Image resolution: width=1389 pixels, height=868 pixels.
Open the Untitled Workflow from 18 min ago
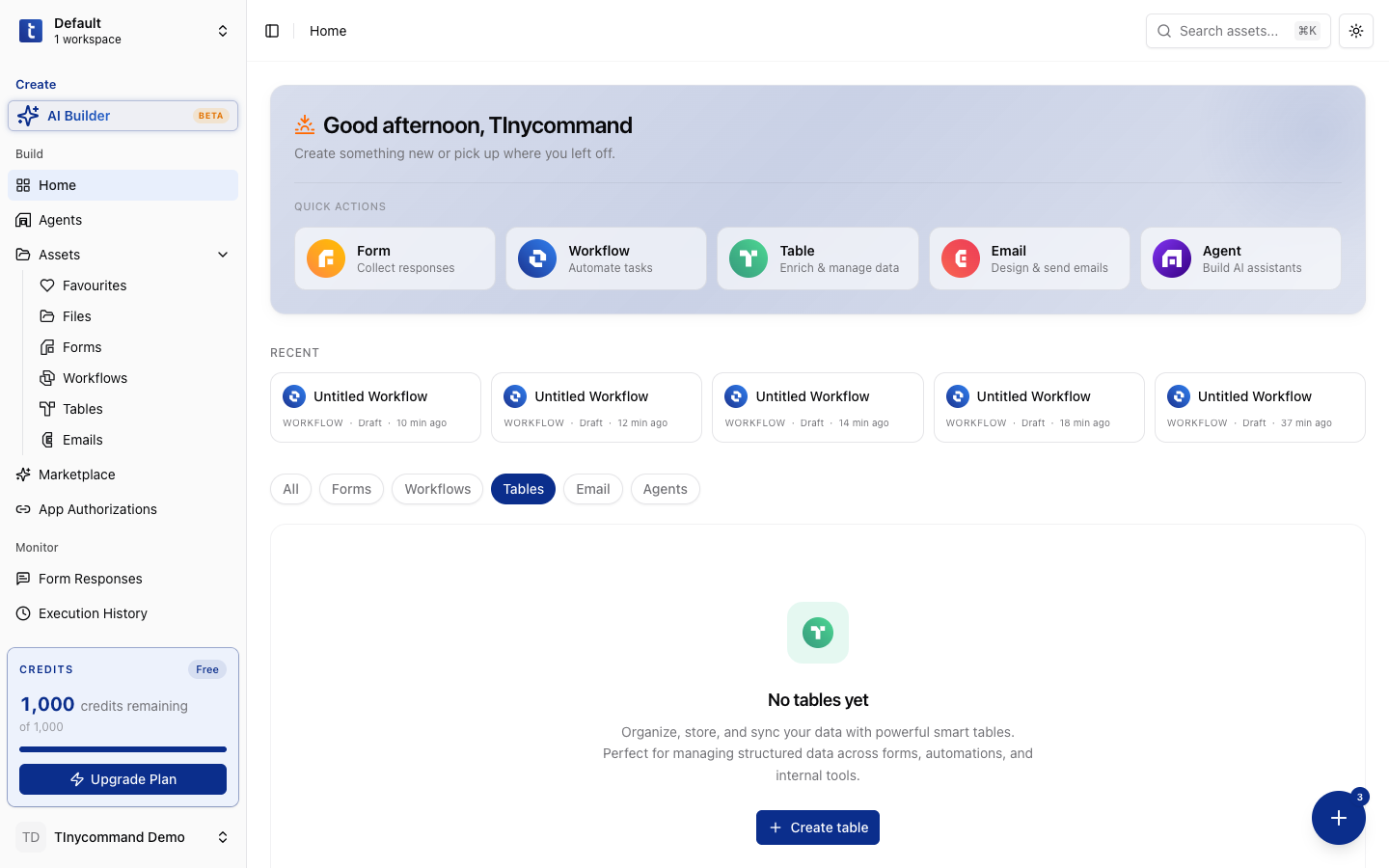1039,408
